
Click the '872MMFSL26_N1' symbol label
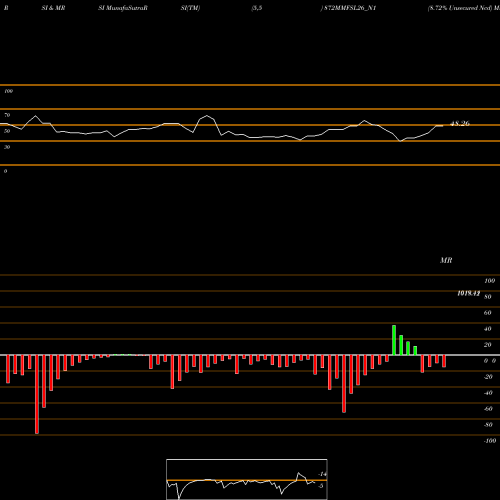tap(350, 8)
